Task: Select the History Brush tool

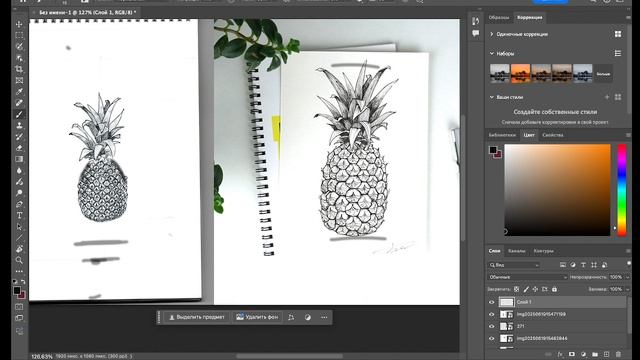Action: pyautogui.click(x=19, y=136)
